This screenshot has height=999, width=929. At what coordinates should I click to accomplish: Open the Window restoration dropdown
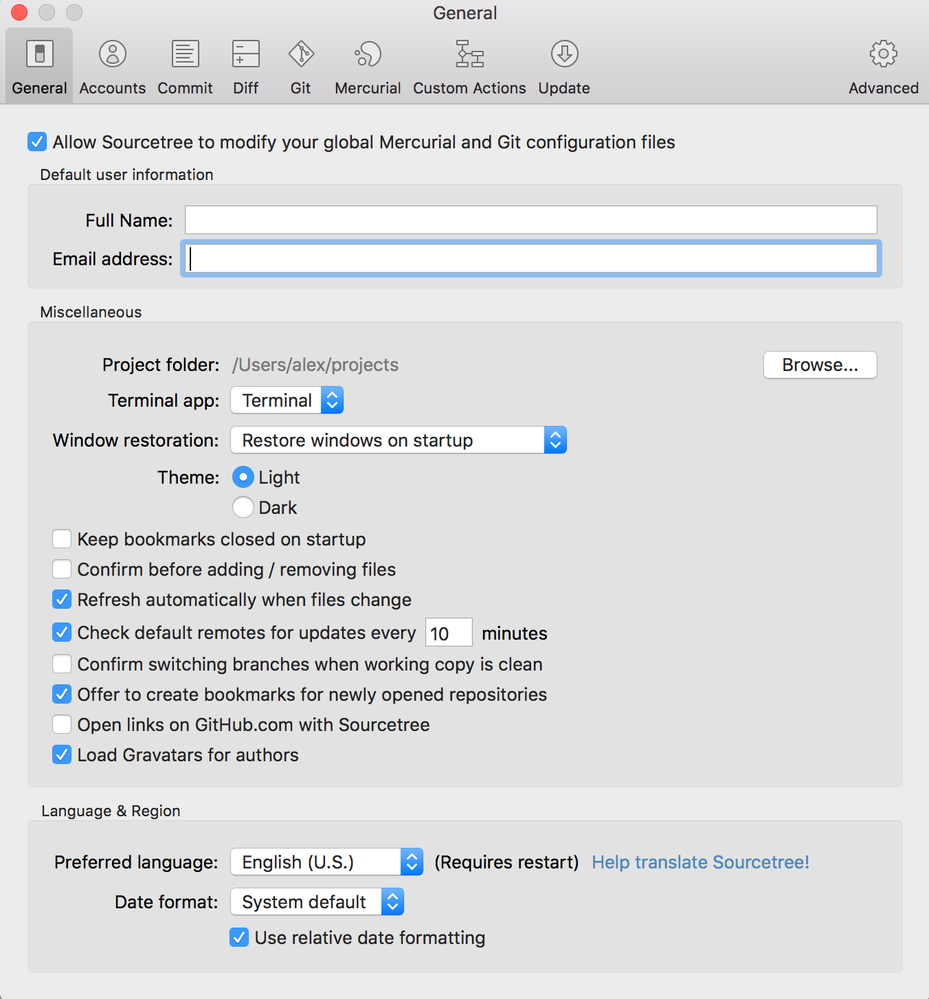[398, 440]
